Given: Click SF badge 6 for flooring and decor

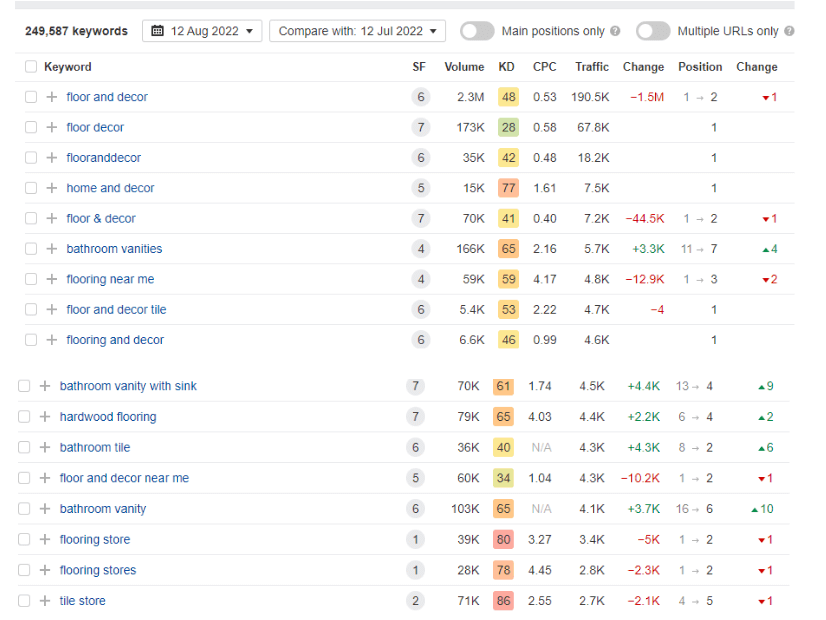Looking at the screenshot, I should pyautogui.click(x=421, y=340).
